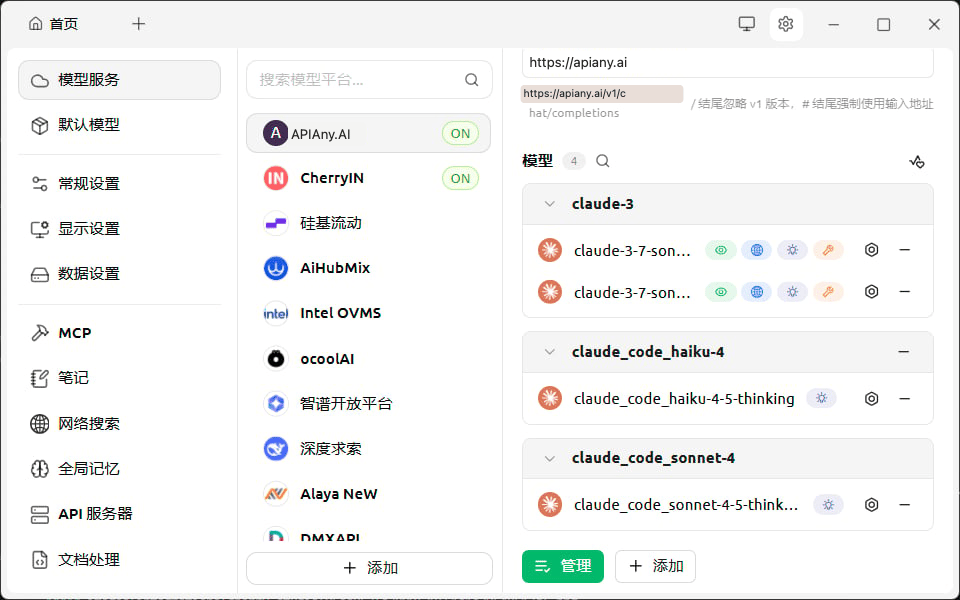Open 文档处理 settings
This screenshot has width=960, height=600.
(x=119, y=560)
